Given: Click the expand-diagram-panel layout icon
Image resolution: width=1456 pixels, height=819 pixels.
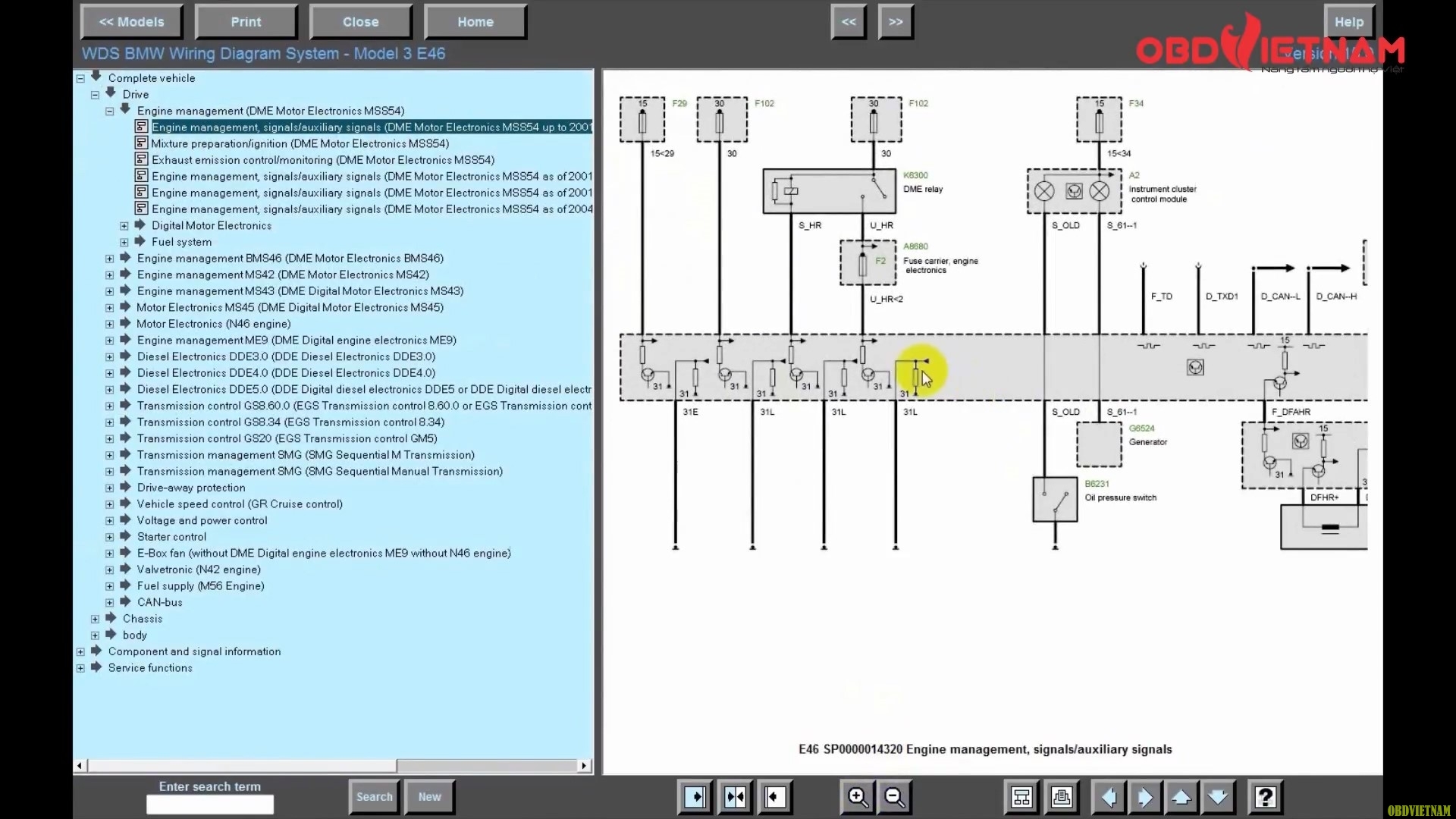Looking at the screenshot, I should pos(774,797).
